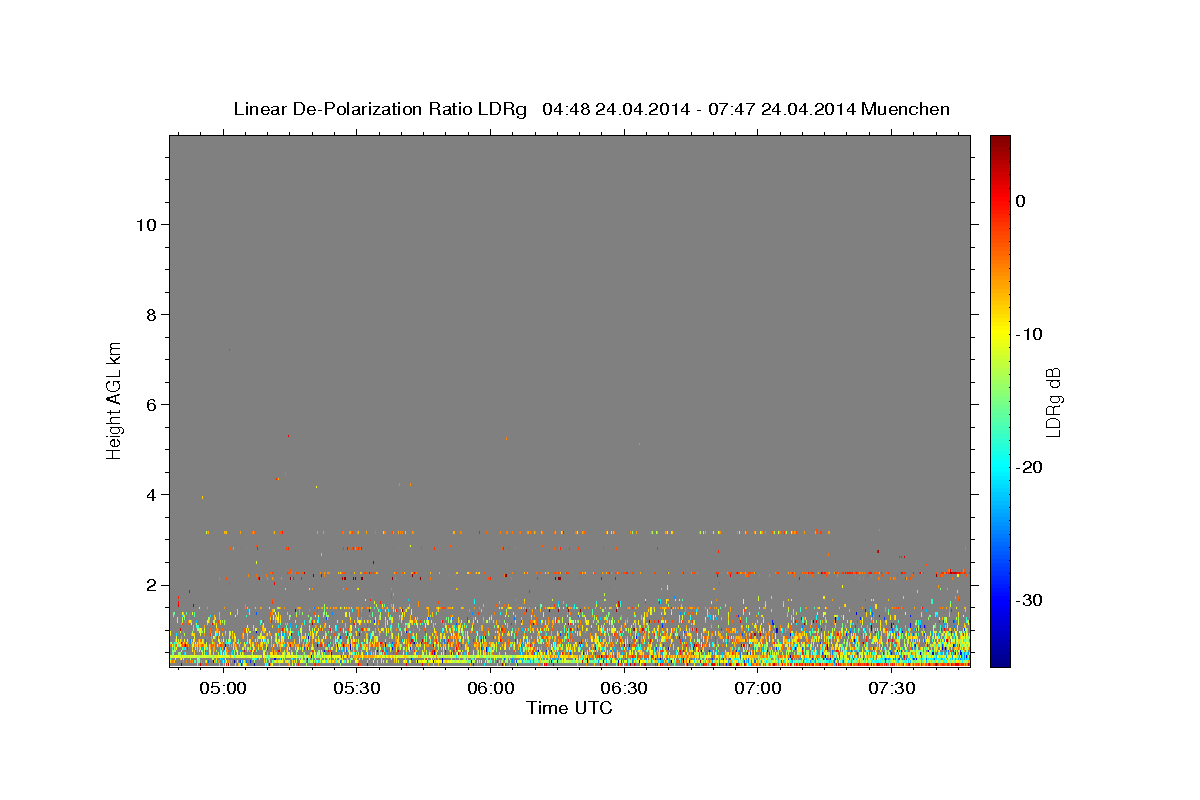Click the height tick label 6
This screenshot has height=800, width=1200.
click(x=151, y=405)
